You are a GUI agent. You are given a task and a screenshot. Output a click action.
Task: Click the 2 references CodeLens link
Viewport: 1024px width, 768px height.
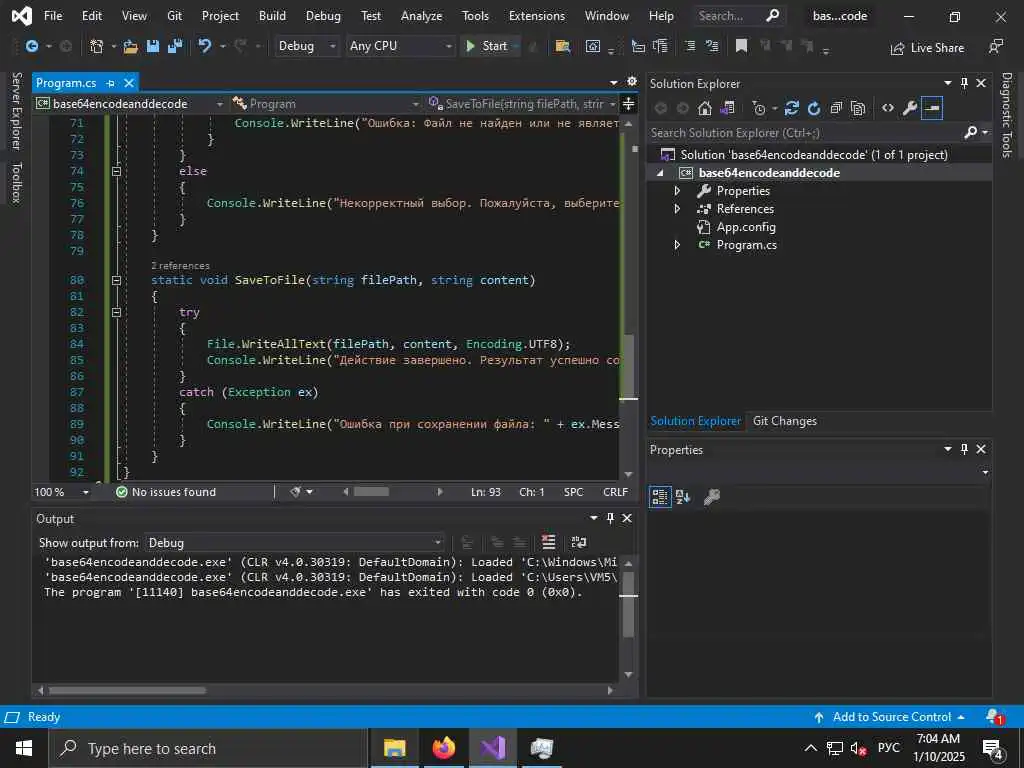coord(180,266)
